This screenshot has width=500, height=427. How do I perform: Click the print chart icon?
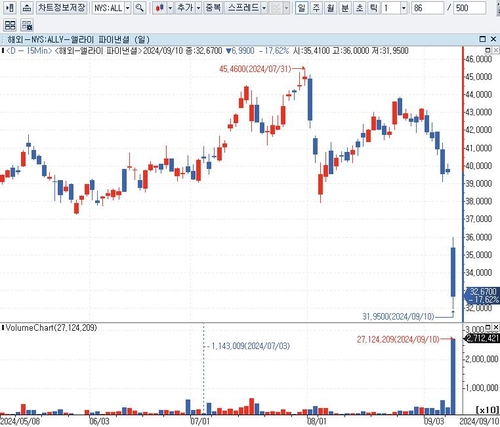27,8
